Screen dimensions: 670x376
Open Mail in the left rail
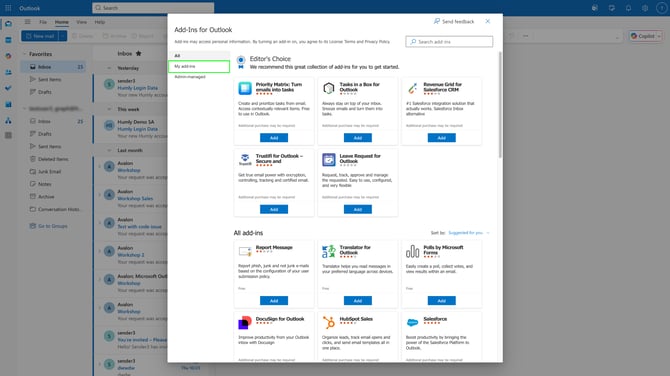pos(8,24)
